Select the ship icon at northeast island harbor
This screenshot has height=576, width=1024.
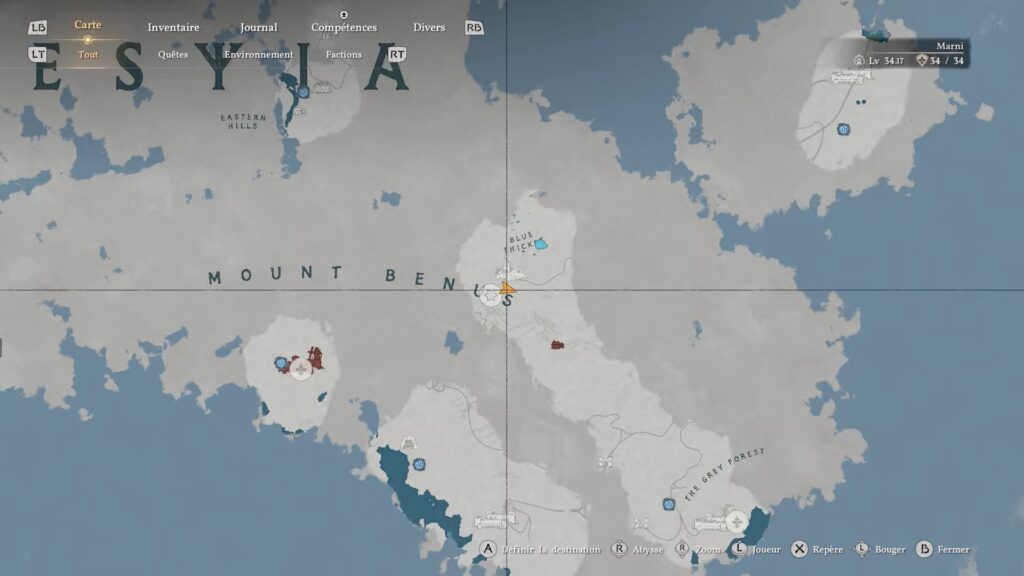tap(876, 35)
